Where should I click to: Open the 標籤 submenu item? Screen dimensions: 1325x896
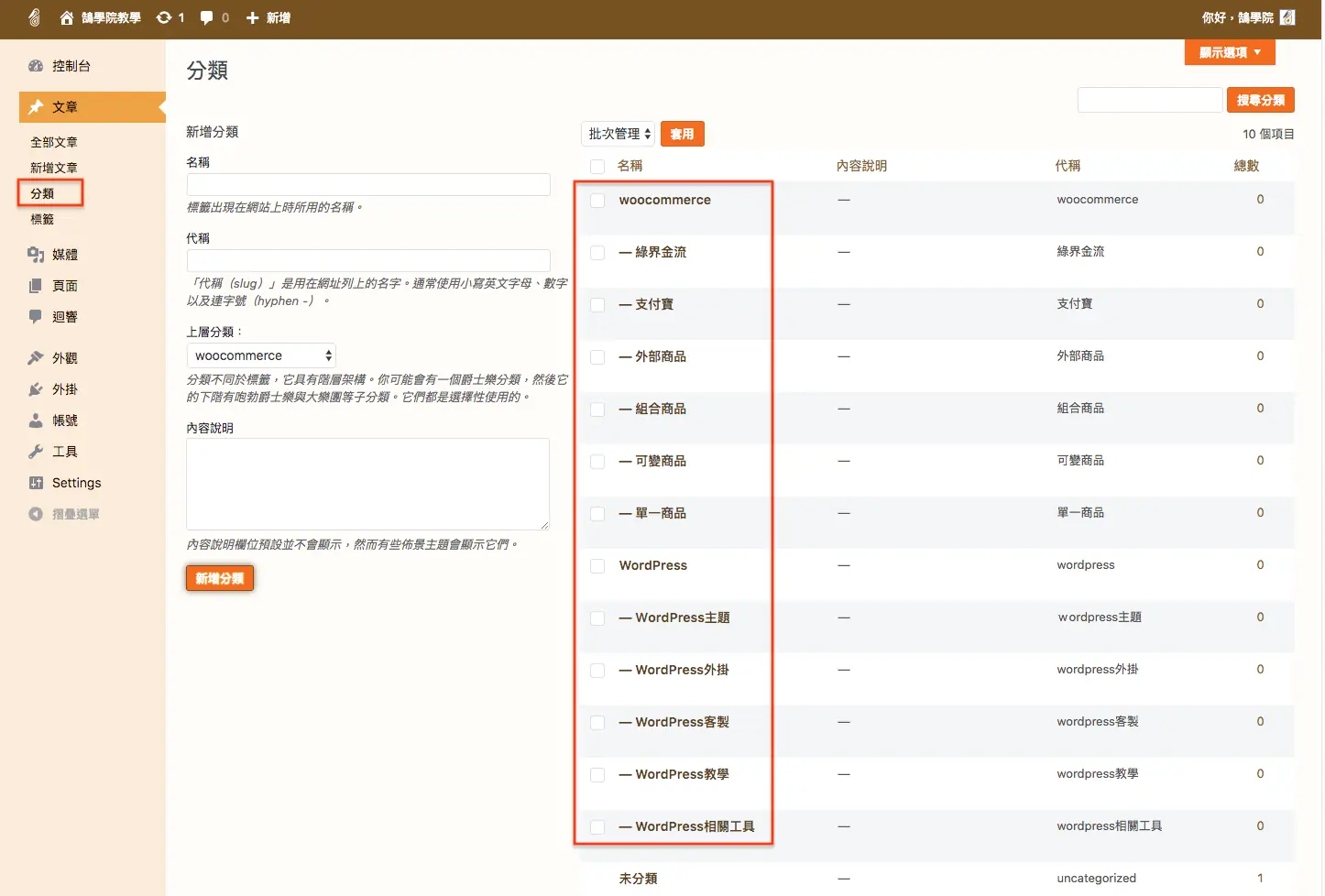pos(42,219)
